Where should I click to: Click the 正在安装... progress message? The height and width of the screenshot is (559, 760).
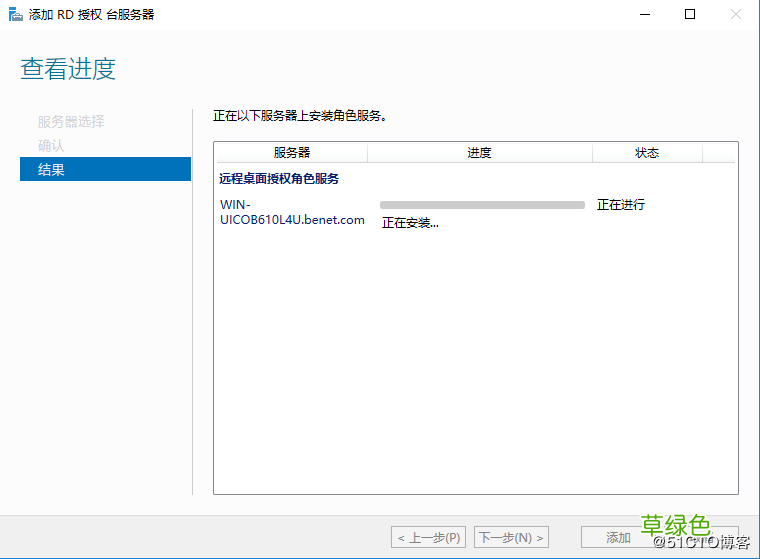click(410, 223)
